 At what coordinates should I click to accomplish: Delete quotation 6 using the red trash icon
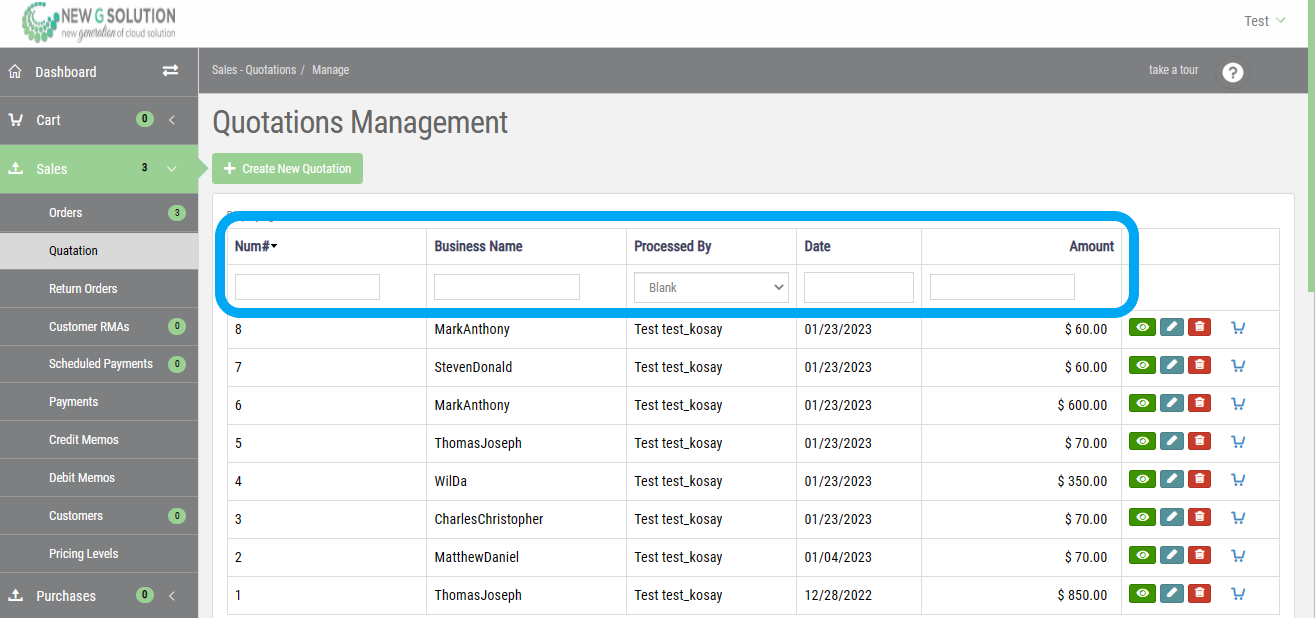click(1199, 404)
